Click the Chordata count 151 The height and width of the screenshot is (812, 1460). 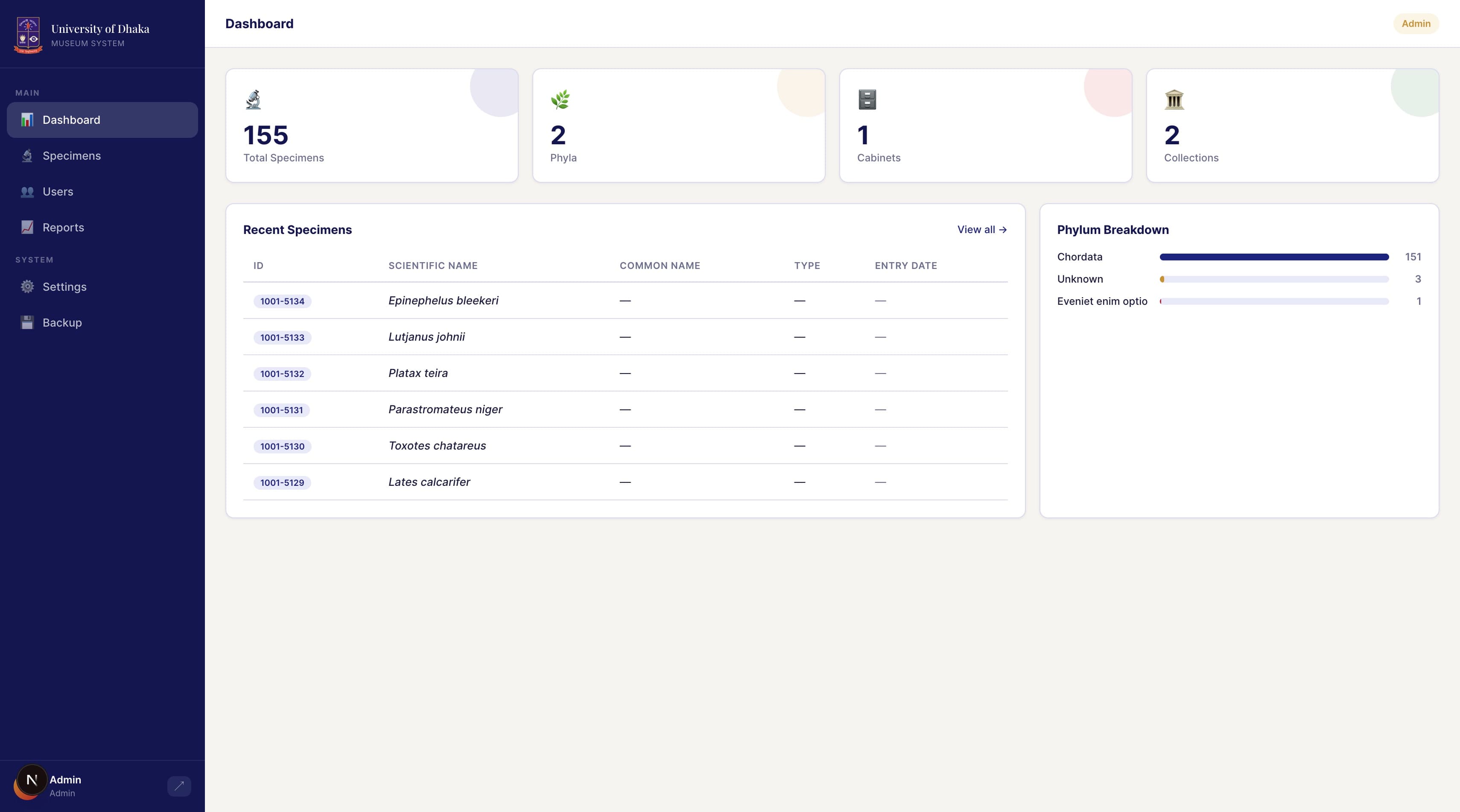pyautogui.click(x=1412, y=257)
